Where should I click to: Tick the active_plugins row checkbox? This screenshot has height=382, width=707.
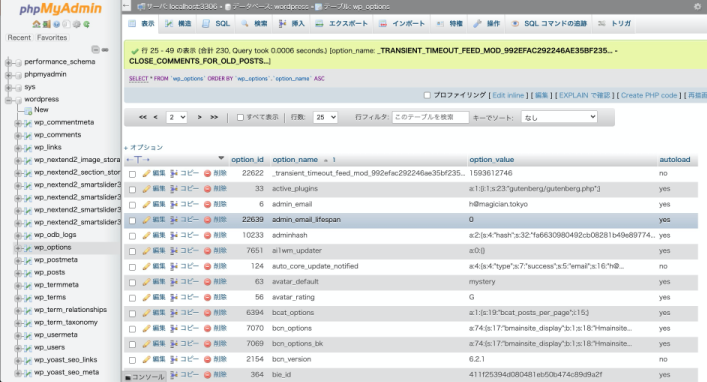click(x=133, y=189)
